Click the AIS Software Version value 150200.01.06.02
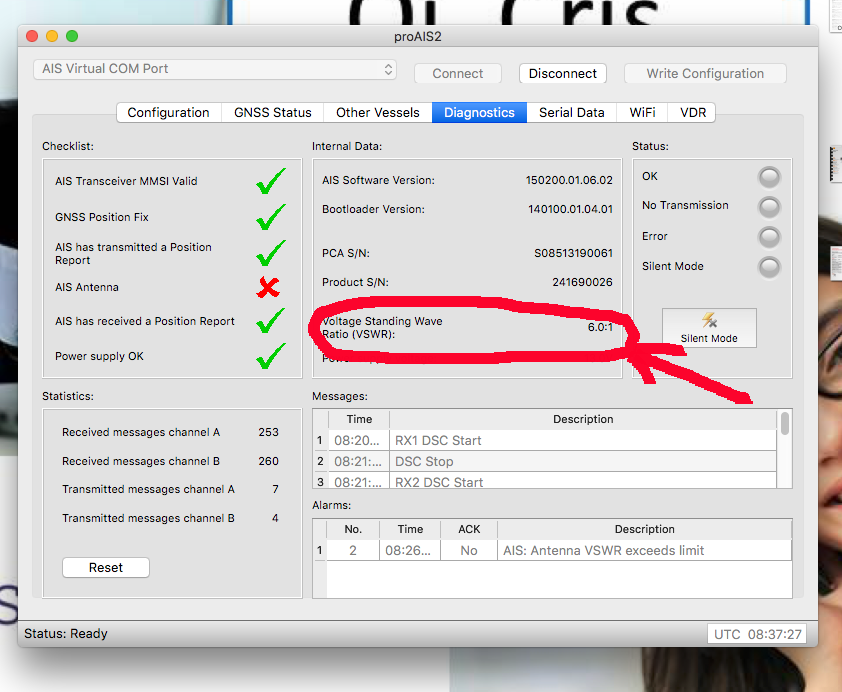 pyautogui.click(x=569, y=180)
